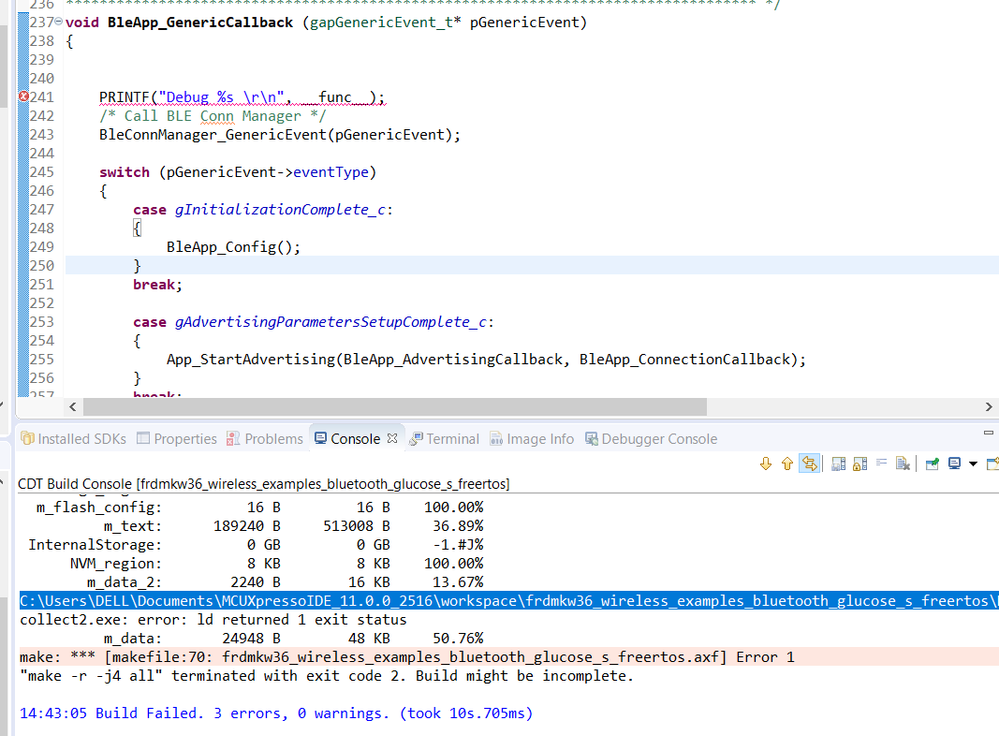
Task: Click the highlighted C:\Users\DELL path error line
Action: pos(509,601)
